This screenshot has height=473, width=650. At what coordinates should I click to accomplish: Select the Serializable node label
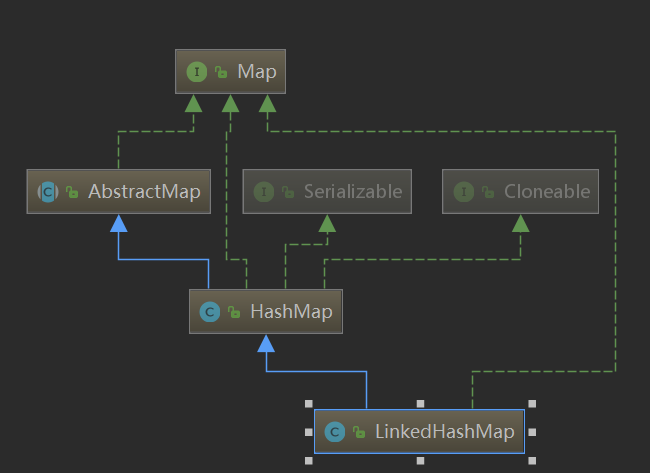tap(353, 192)
